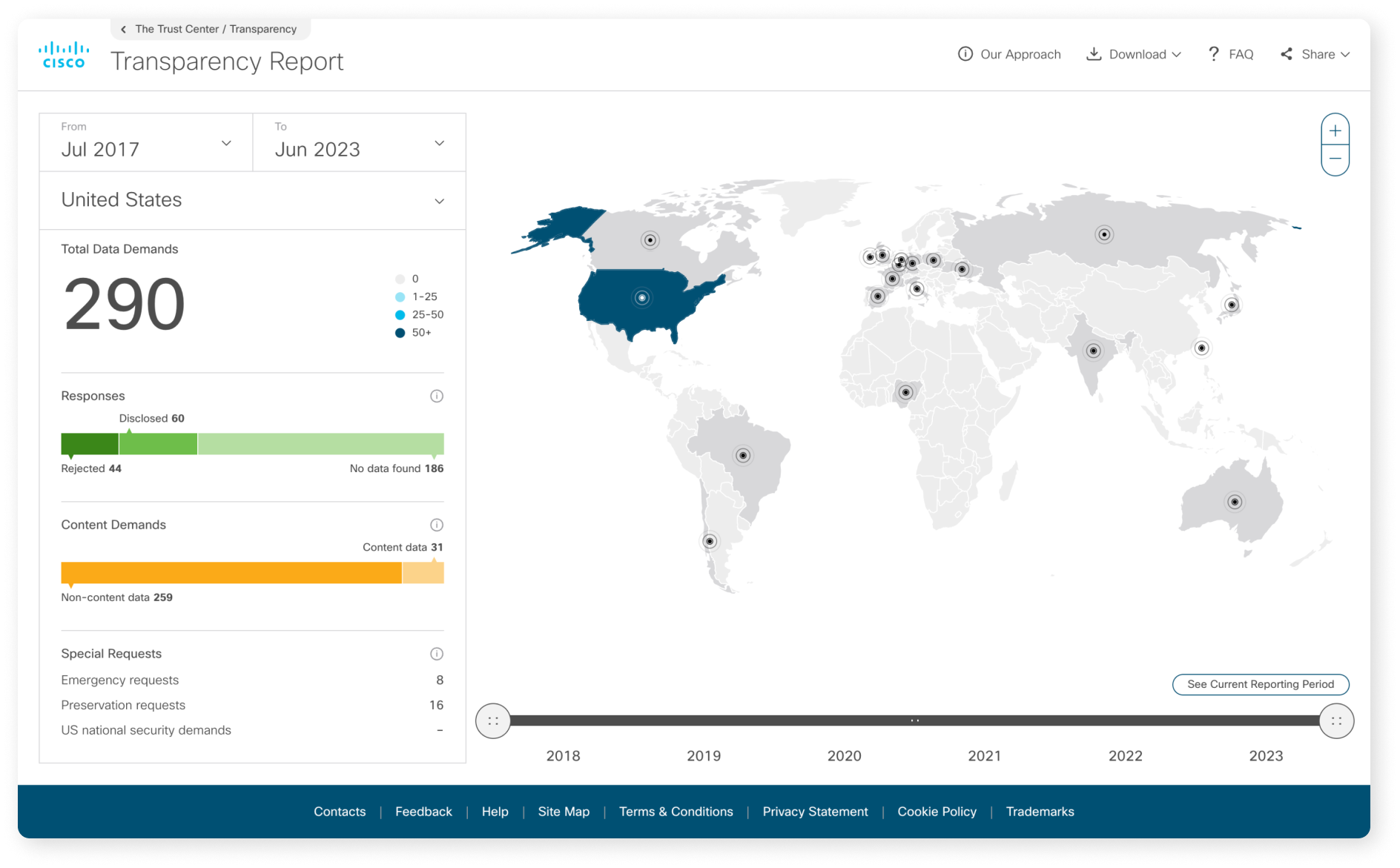
Task: Open the Our Approach info icon
Action: coord(965,53)
